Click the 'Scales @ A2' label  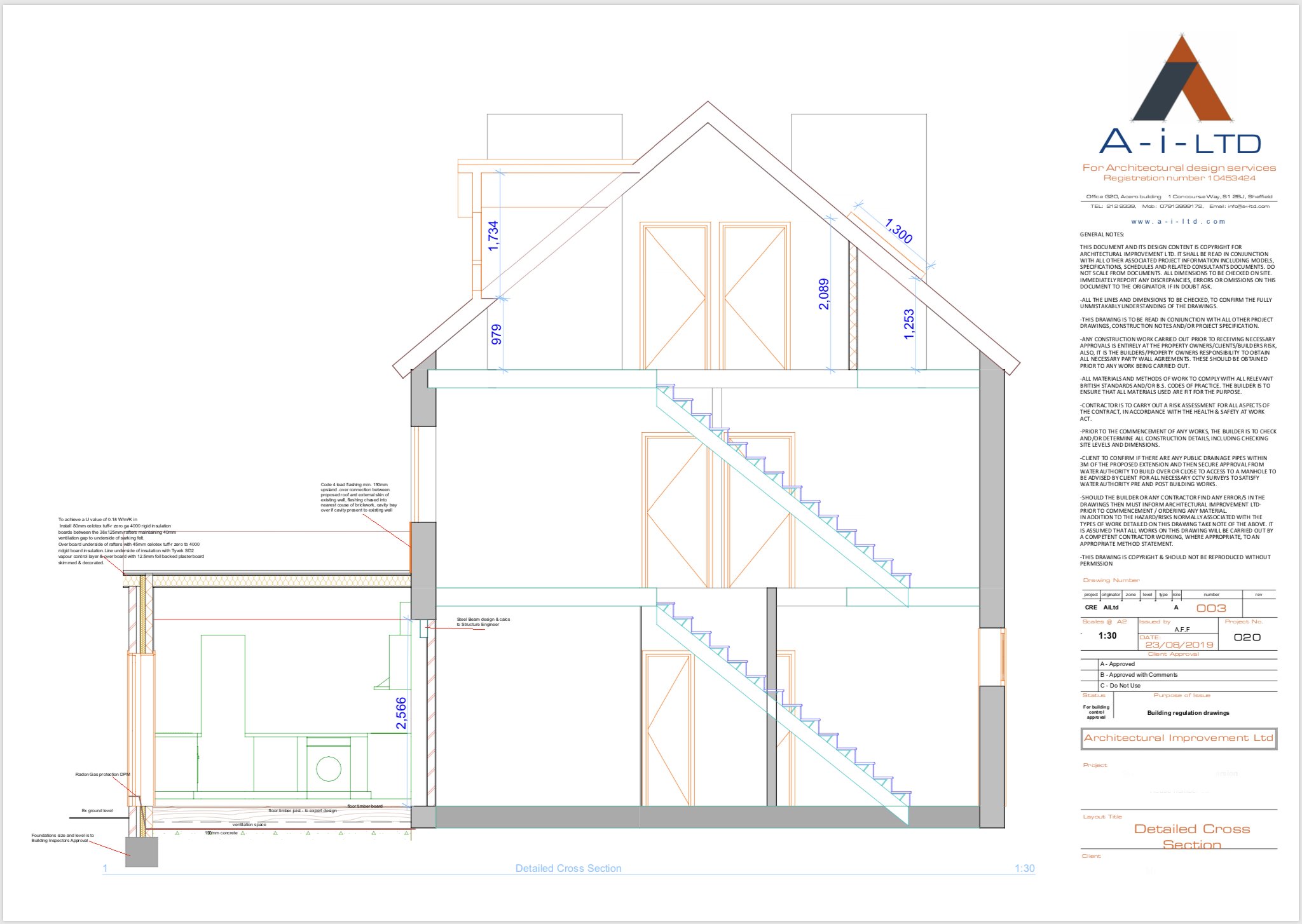[x=1105, y=622]
